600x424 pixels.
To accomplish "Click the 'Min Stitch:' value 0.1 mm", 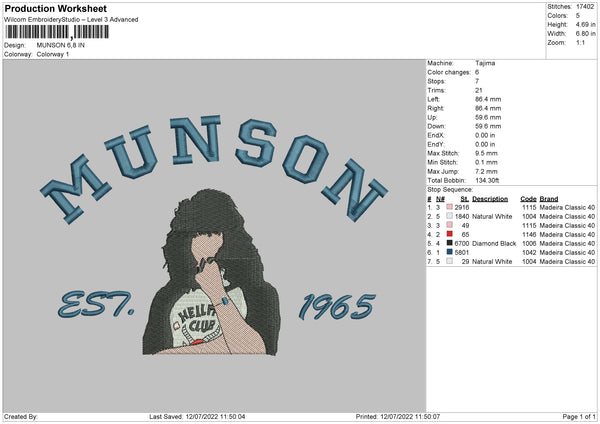I will 486,162.
